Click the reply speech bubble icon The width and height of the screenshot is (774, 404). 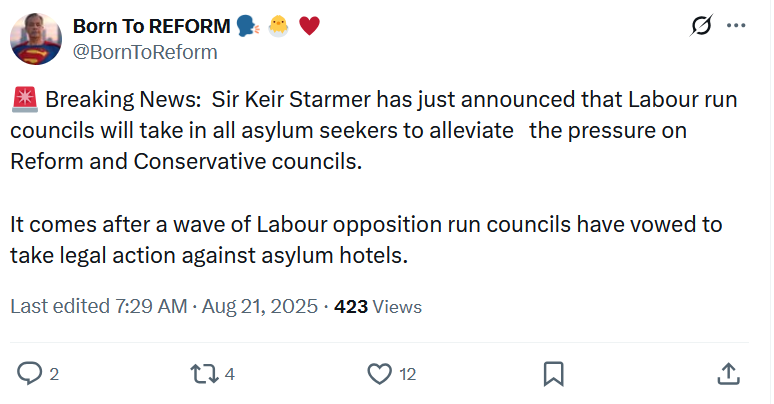click(30, 374)
